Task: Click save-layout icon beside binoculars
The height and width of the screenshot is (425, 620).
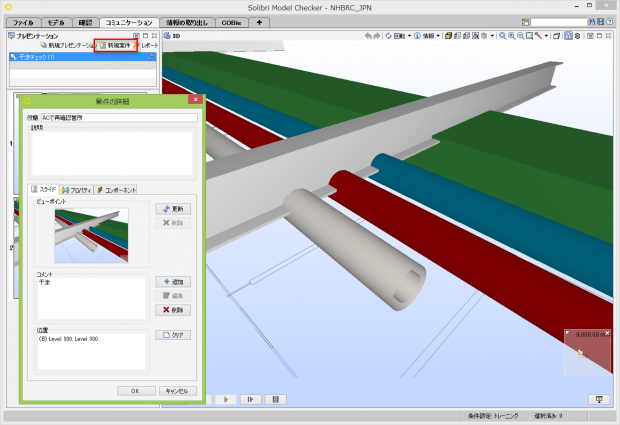Action: coord(601,22)
